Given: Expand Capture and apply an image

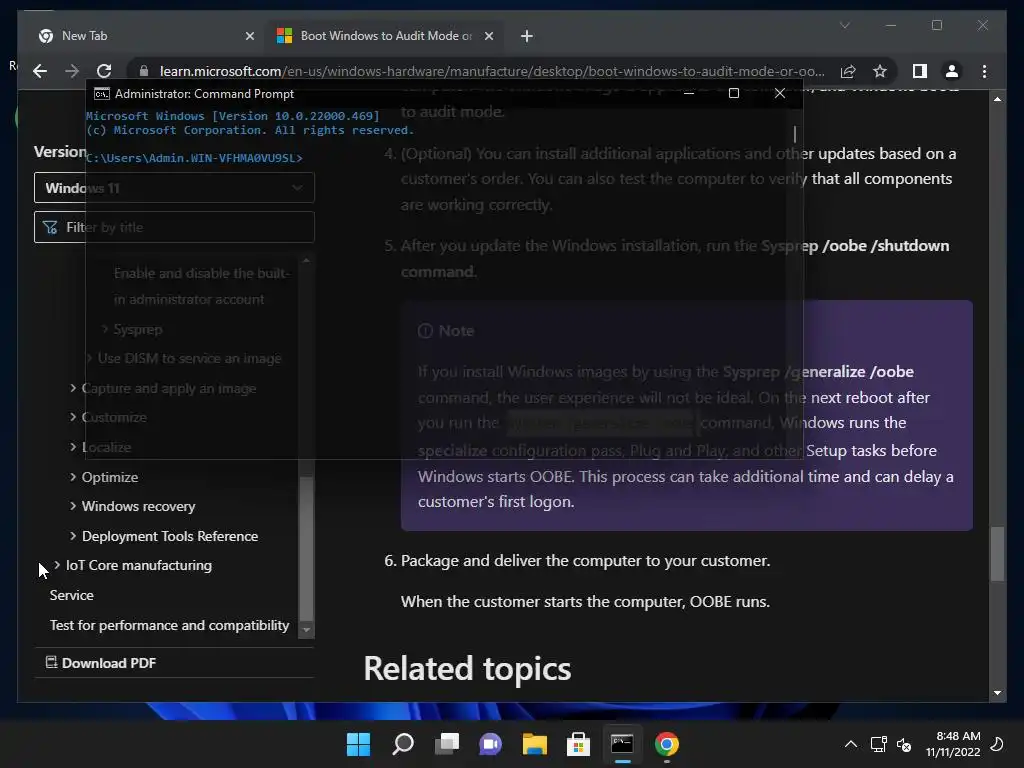Looking at the screenshot, I should [x=73, y=388].
